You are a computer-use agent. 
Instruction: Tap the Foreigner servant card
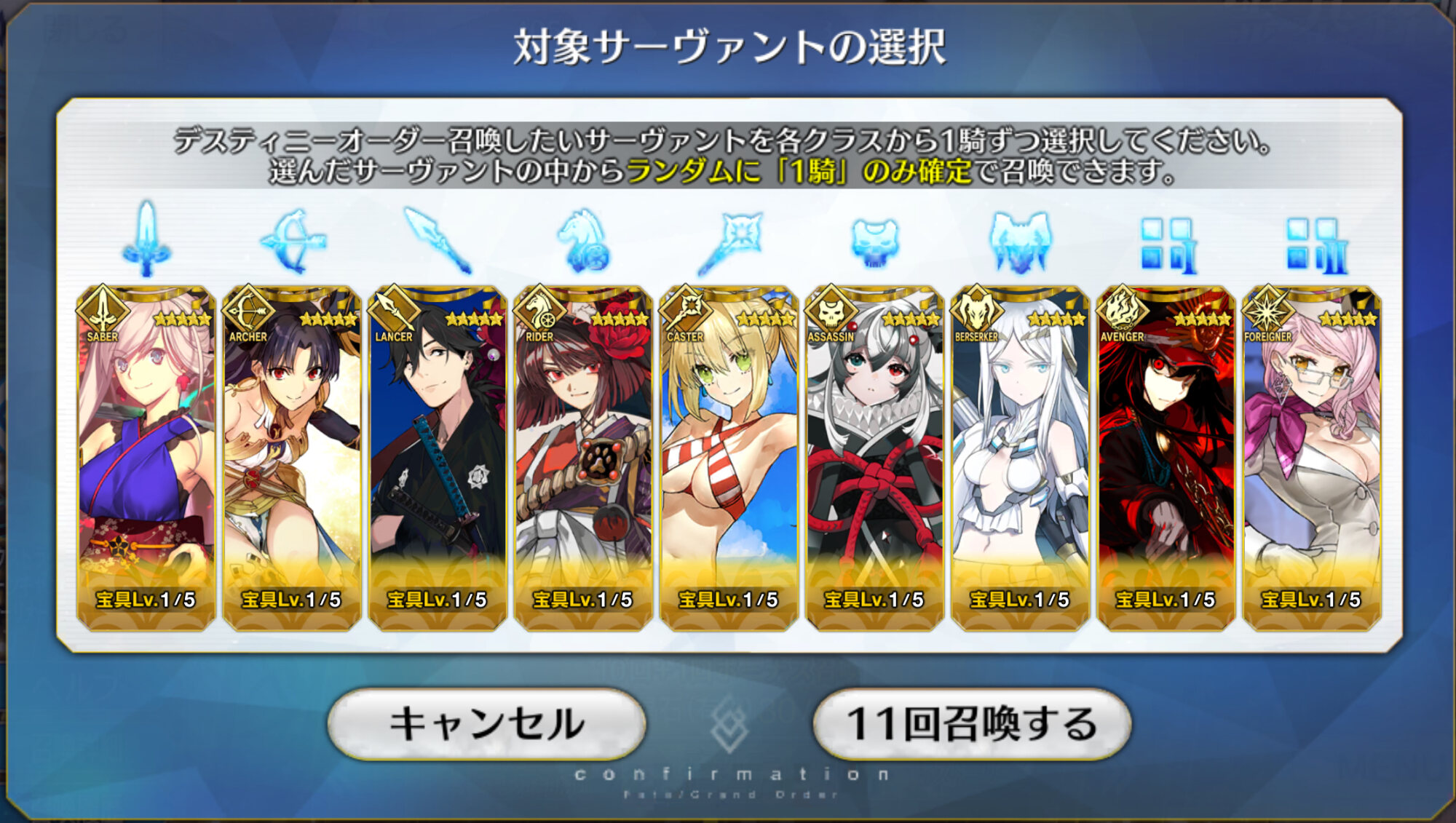pyautogui.click(x=1311, y=458)
